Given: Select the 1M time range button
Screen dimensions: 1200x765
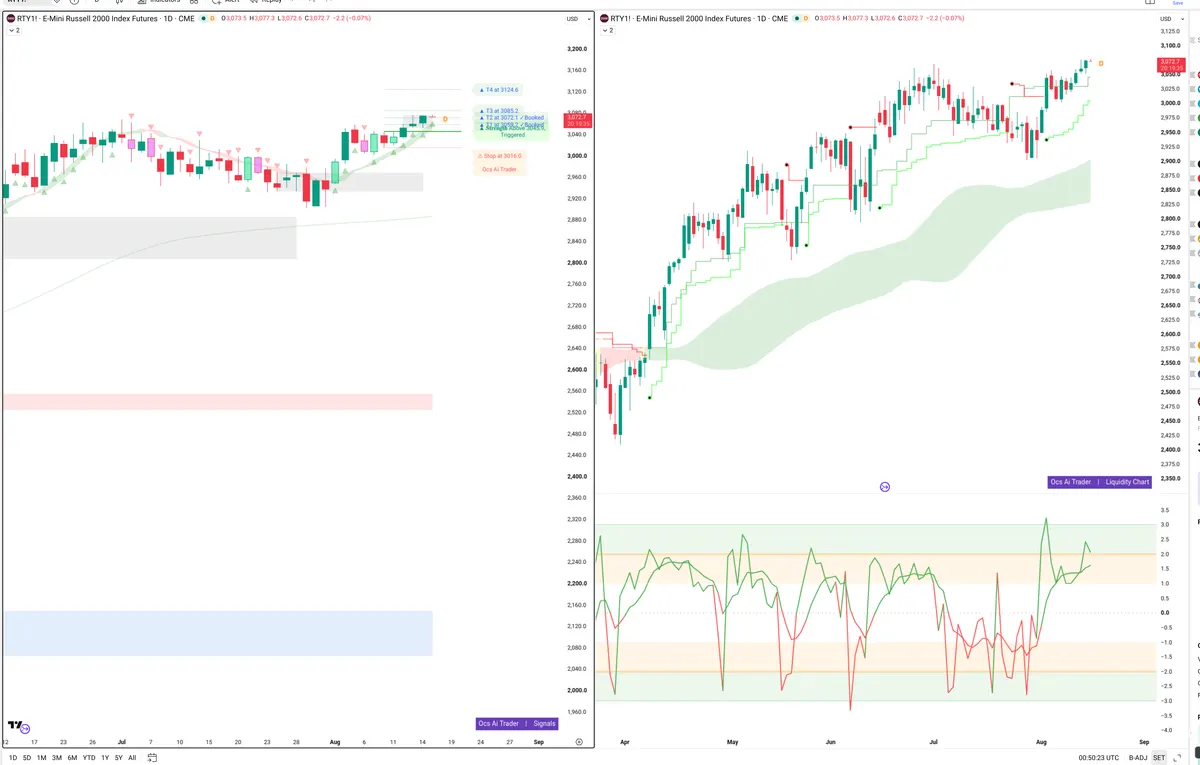Looking at the screenshot, I should pos(42,758).
